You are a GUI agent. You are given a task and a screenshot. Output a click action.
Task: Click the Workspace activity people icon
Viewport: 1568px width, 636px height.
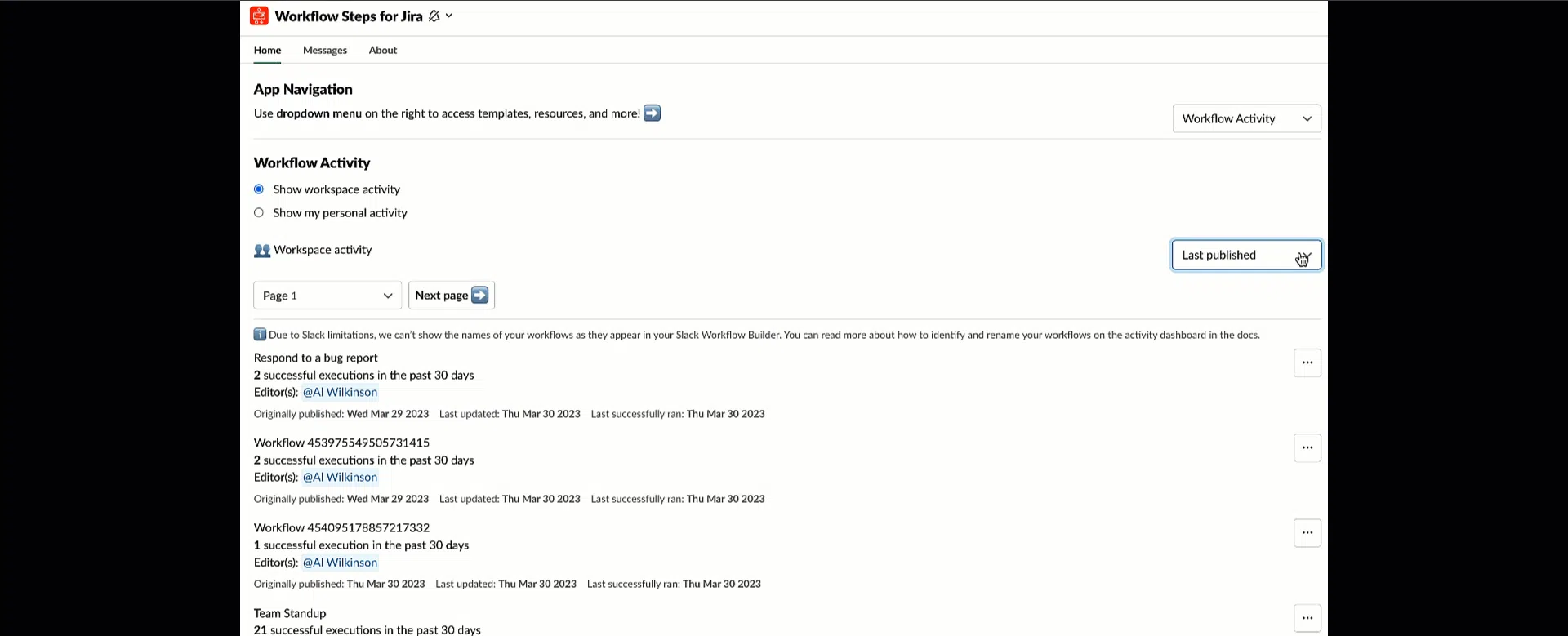point(262,251)
